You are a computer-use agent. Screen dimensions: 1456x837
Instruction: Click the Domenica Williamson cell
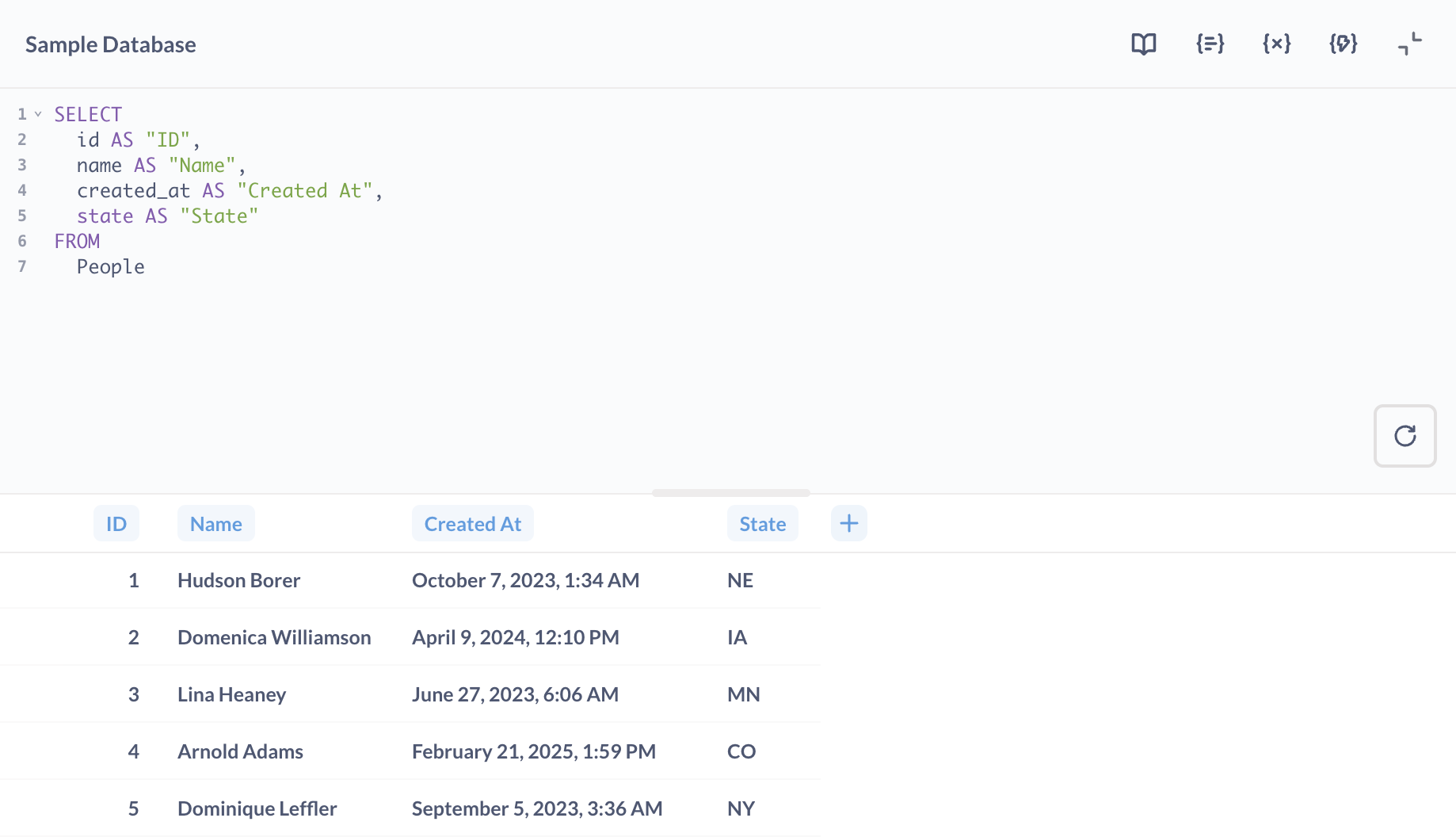(x=274, y=637)
